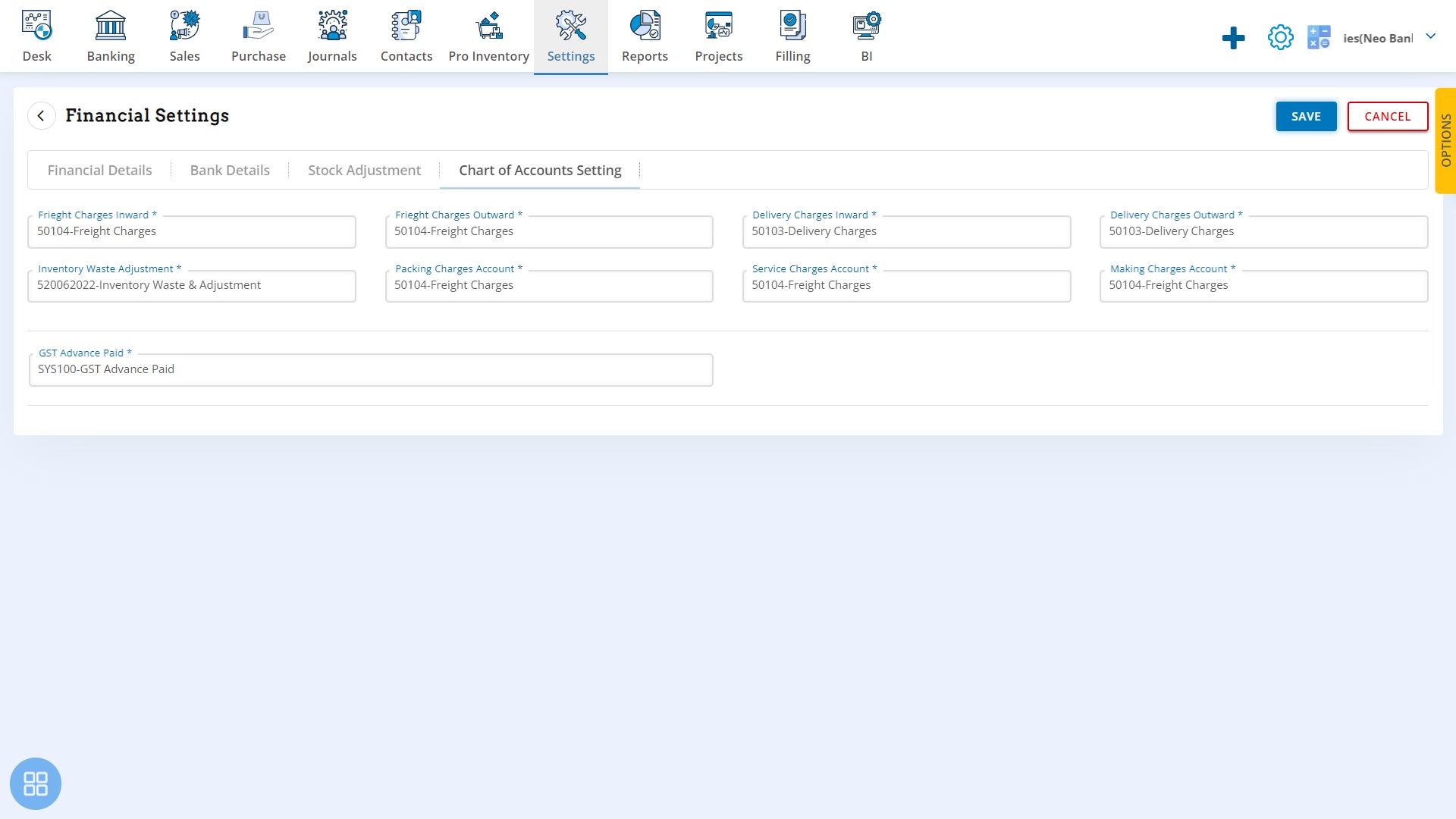This screenshot has width=1456, height=819.
Task: Open the Pro Inventory module
Action: pyautogui.click(x=489, y=37)
